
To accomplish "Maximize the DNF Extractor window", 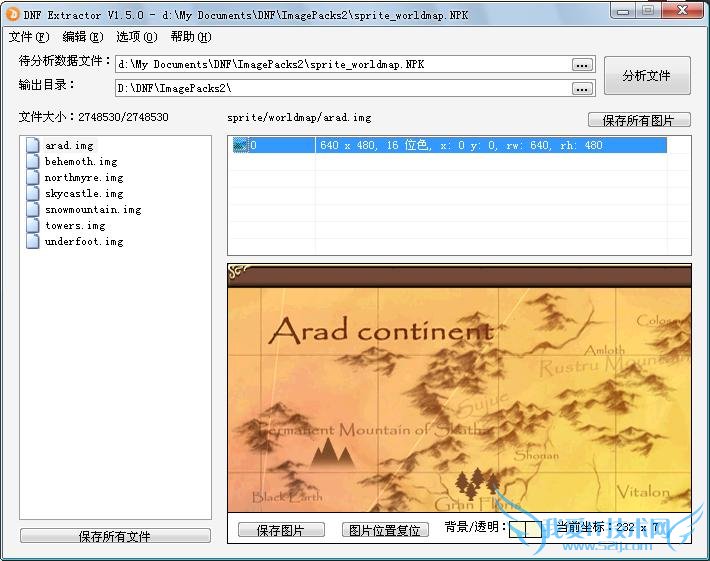I will 648,11.
